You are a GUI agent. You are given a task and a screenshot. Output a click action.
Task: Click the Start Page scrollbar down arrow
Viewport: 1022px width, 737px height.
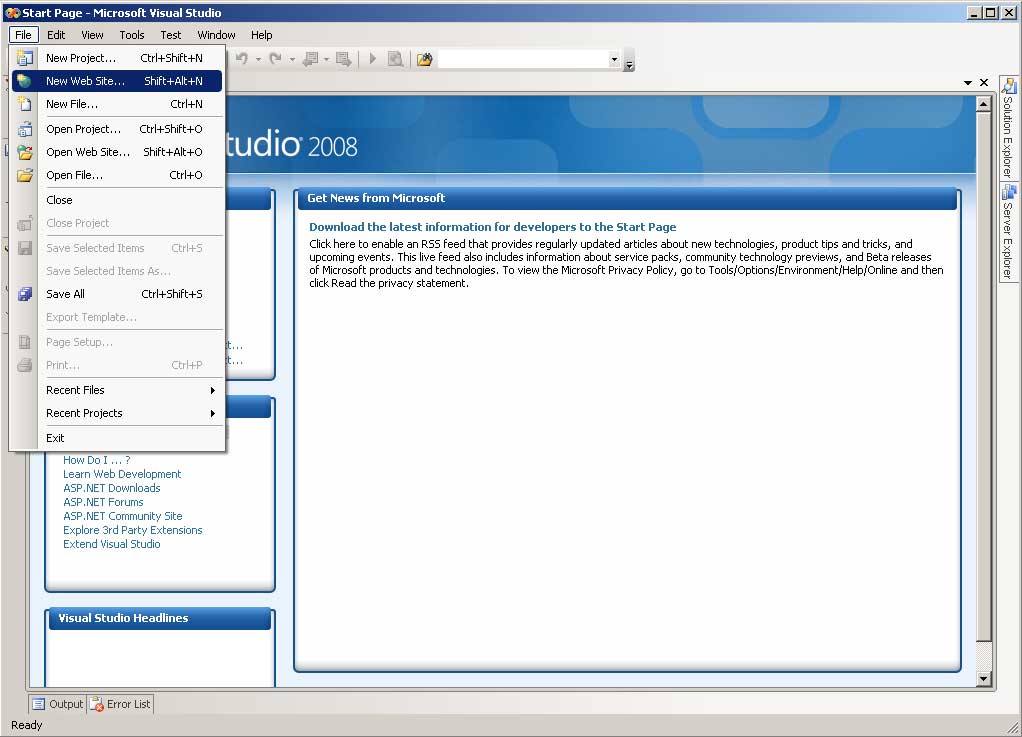pyautogui.click(x=984, y=678)
